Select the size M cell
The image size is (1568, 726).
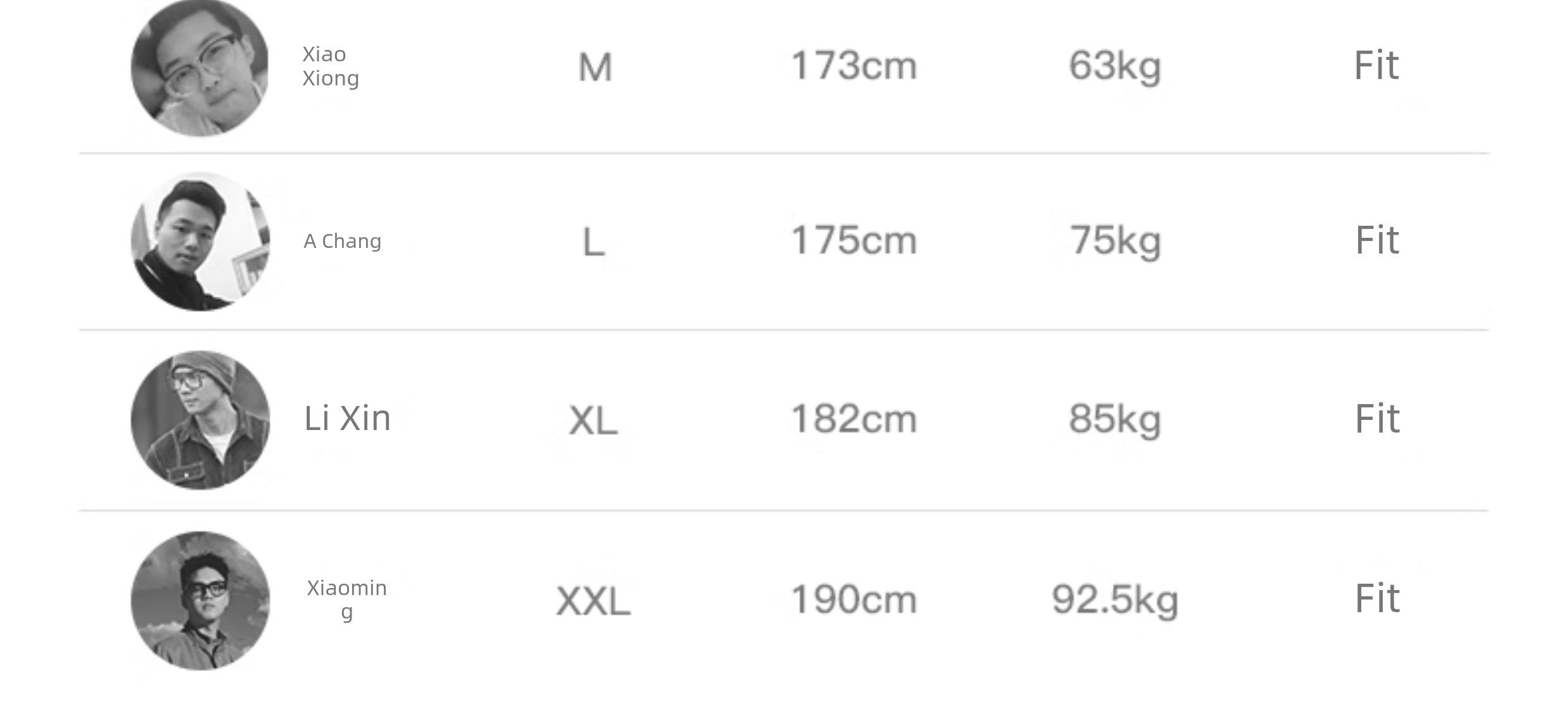tap(595, 68)
